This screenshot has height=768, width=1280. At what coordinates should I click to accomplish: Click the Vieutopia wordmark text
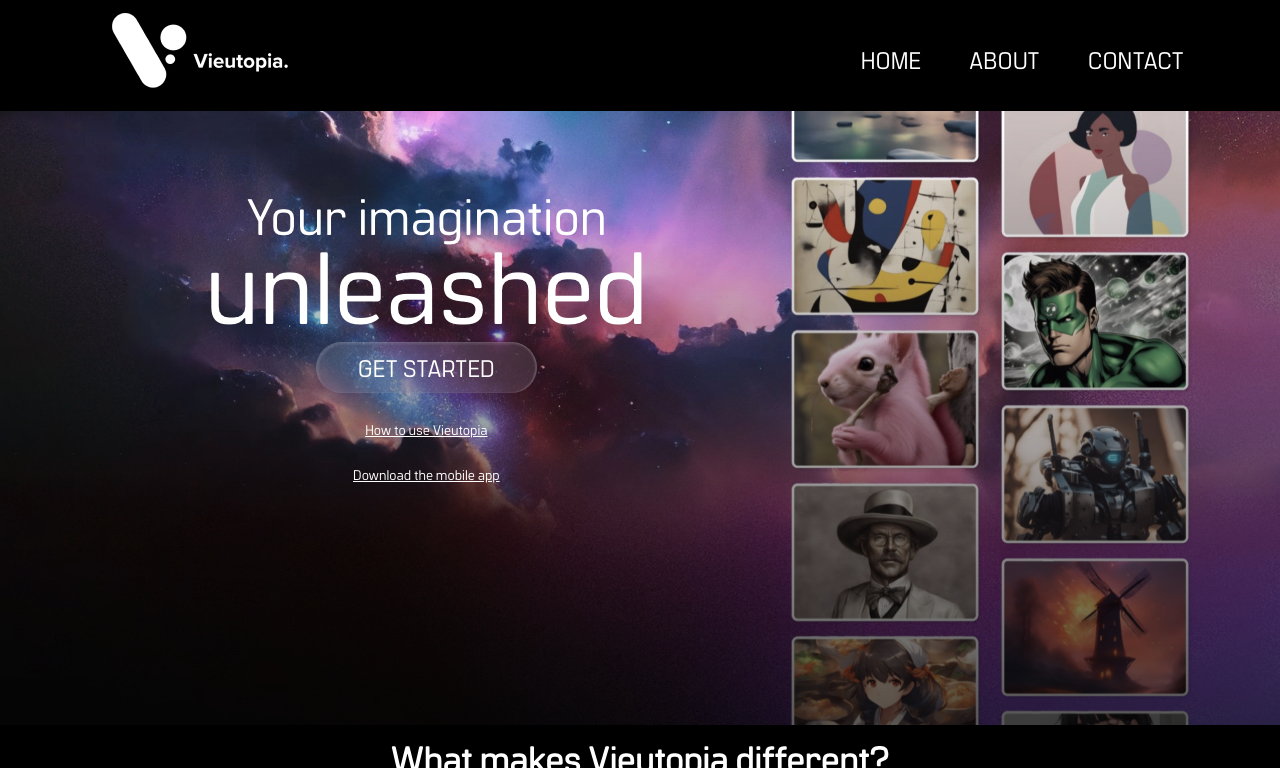click(240, 62)
